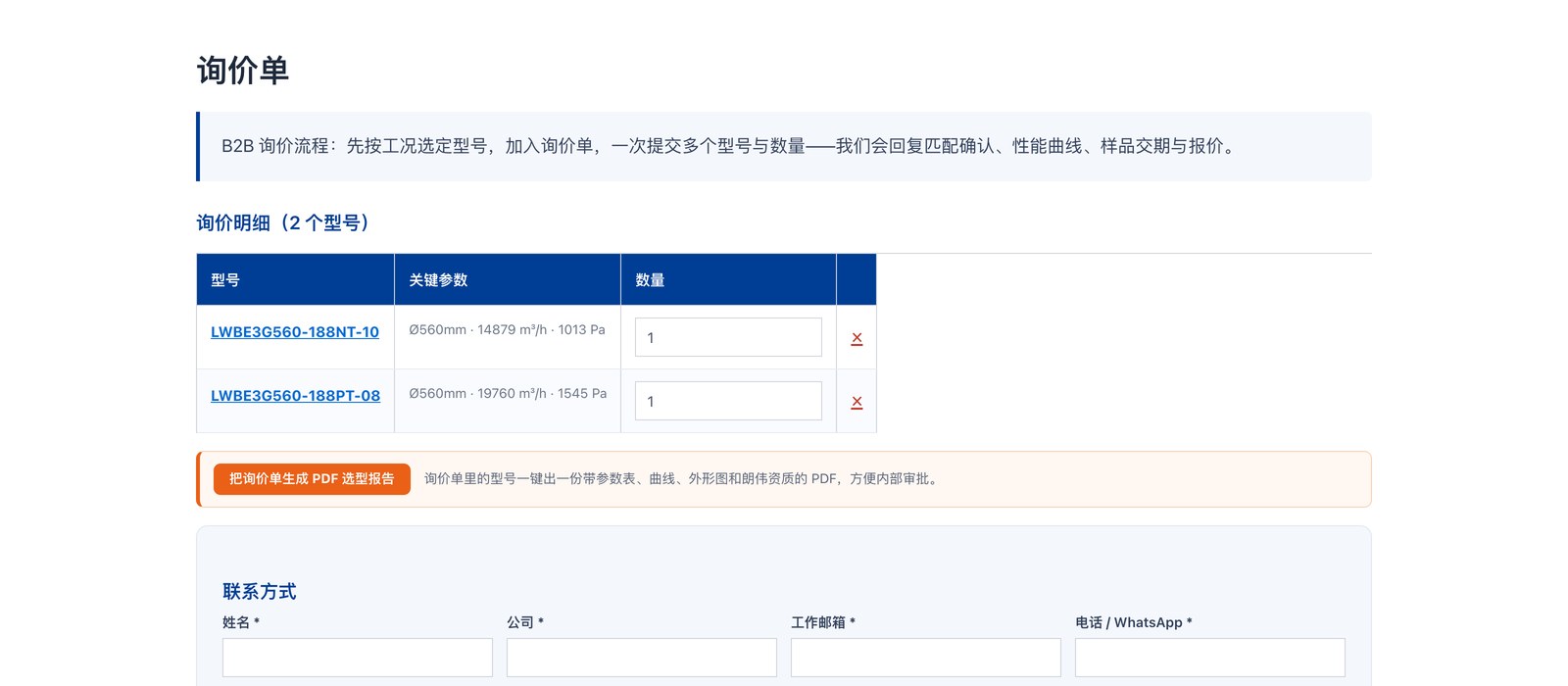The width and height of the screenshot is (1568, 686).
Task: Remove the LWBE3G560-188NT-10 row with the red X
Action: 857,338
